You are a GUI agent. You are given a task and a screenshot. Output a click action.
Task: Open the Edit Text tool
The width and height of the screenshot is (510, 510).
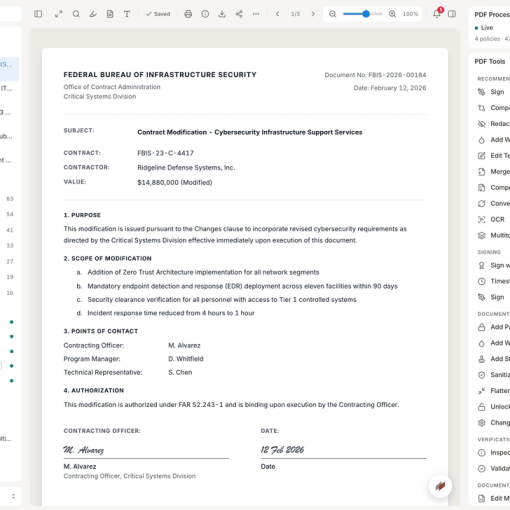(493, 156)
